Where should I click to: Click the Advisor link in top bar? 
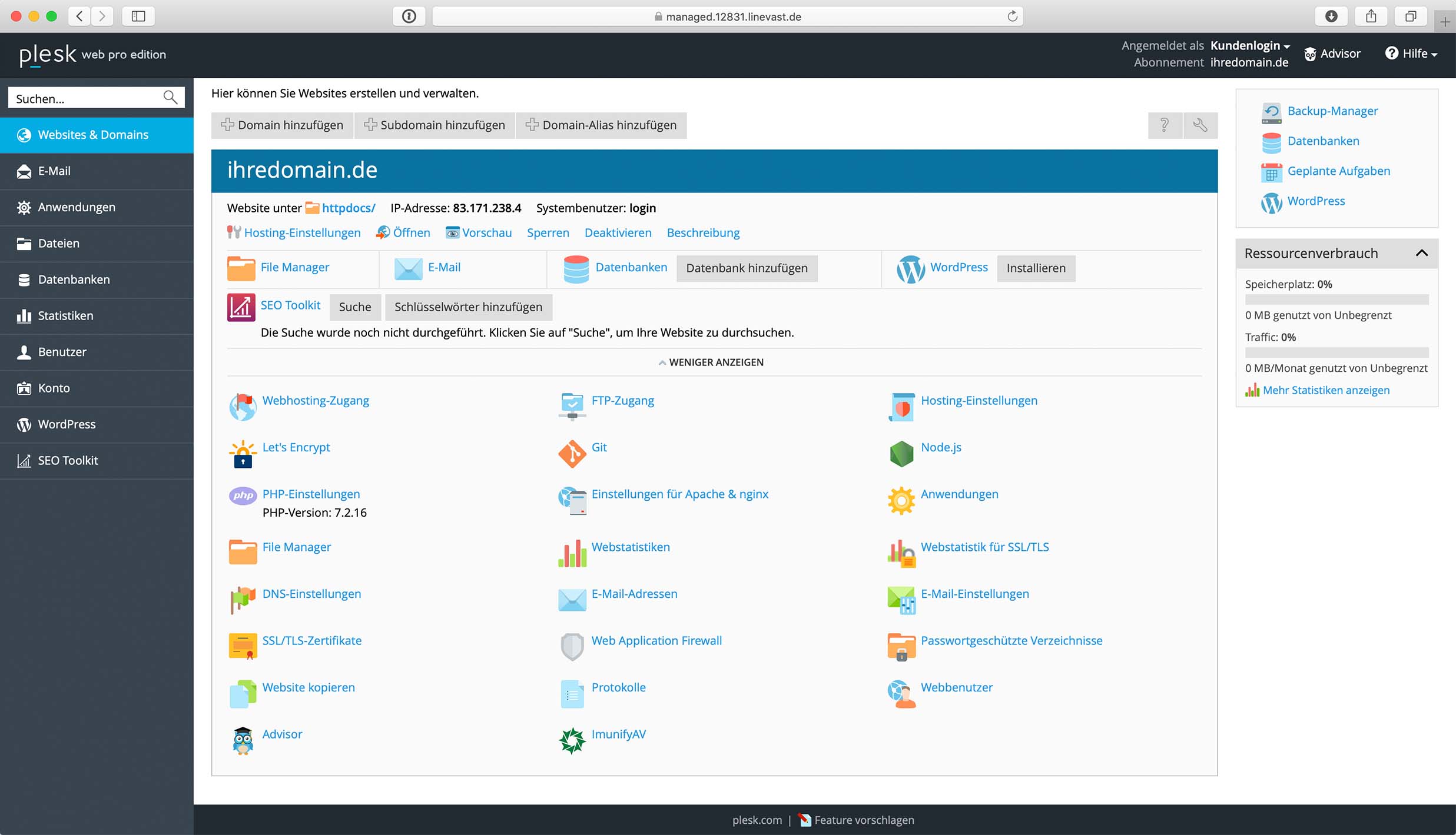(1332, 54)
